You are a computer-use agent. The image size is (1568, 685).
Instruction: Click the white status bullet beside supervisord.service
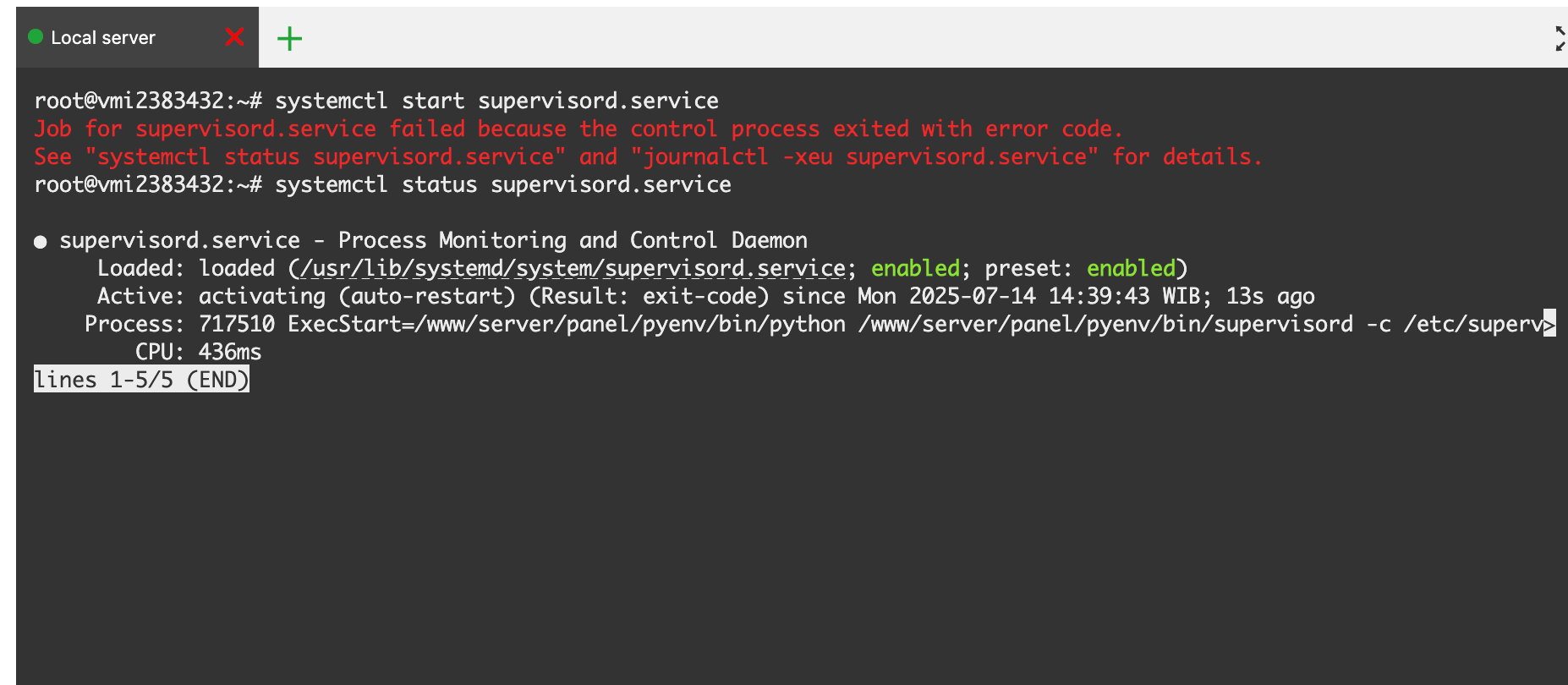point(40,242)
